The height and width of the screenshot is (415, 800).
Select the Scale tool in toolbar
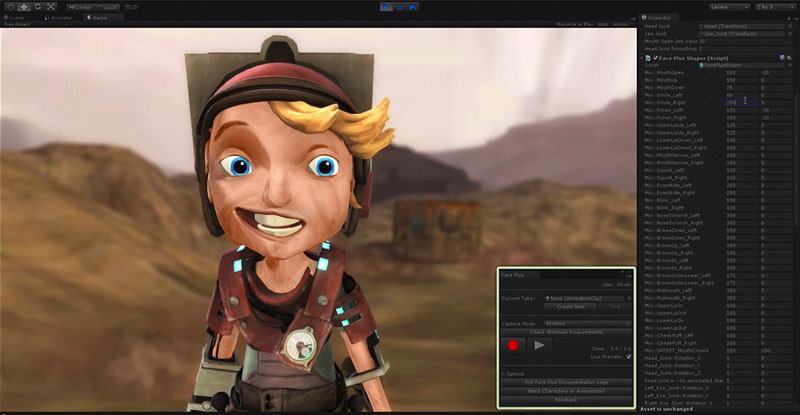tap(50, 7)
